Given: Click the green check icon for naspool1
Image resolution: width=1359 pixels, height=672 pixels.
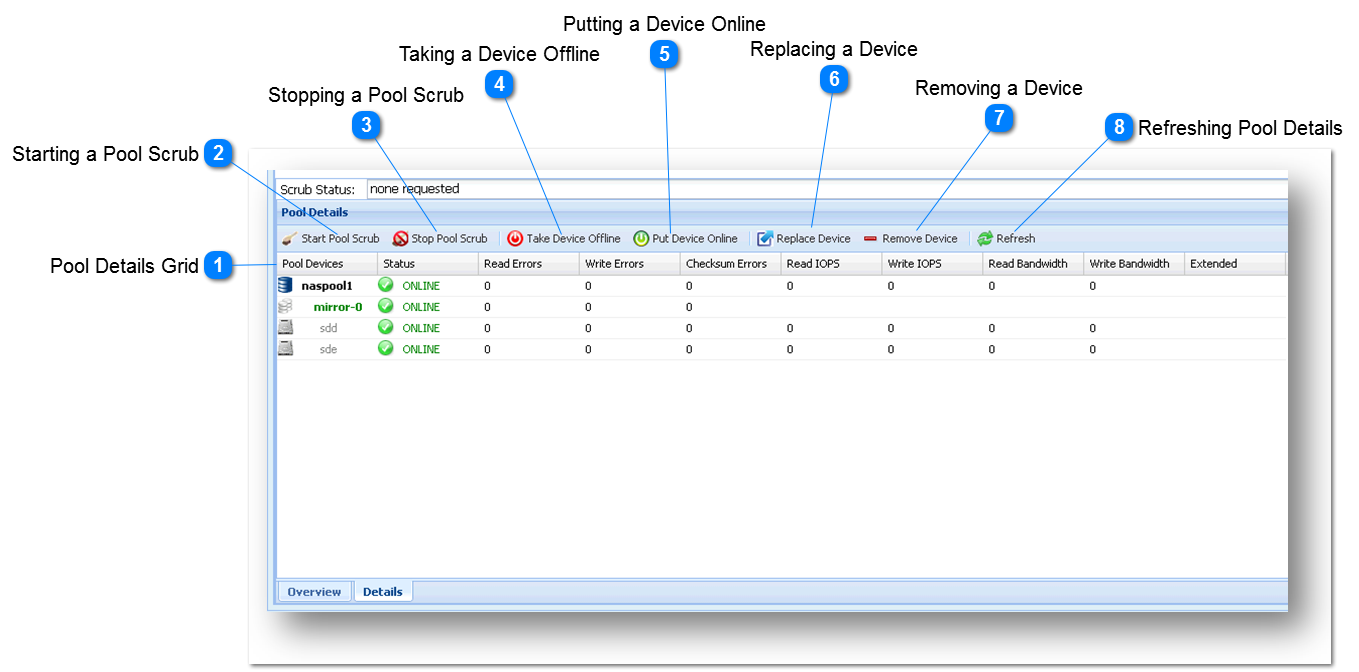Looking at the screenshot, I should click(x=386, y=286).
